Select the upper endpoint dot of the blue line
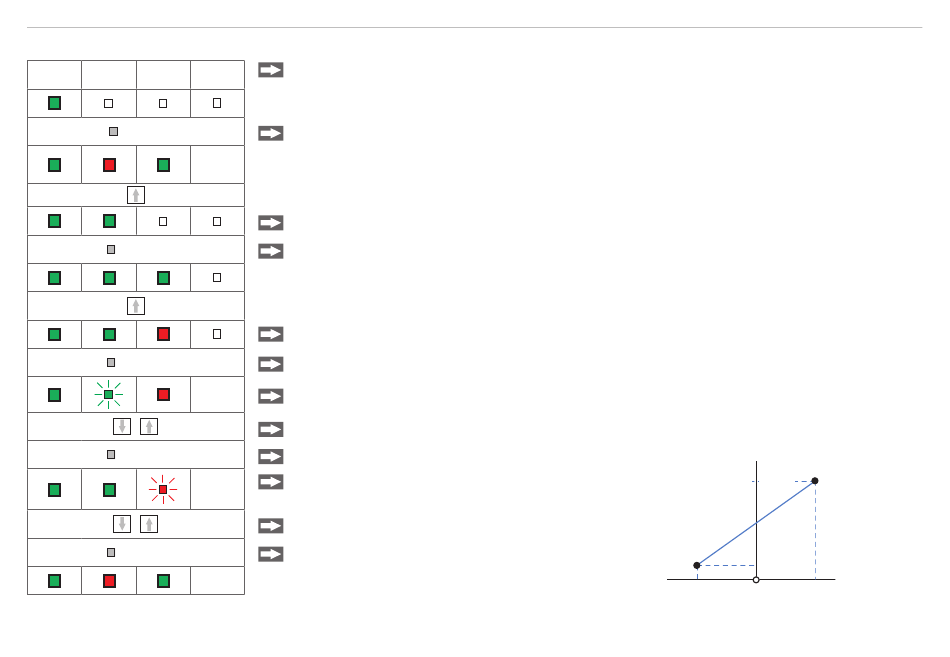 click(815, 481)
